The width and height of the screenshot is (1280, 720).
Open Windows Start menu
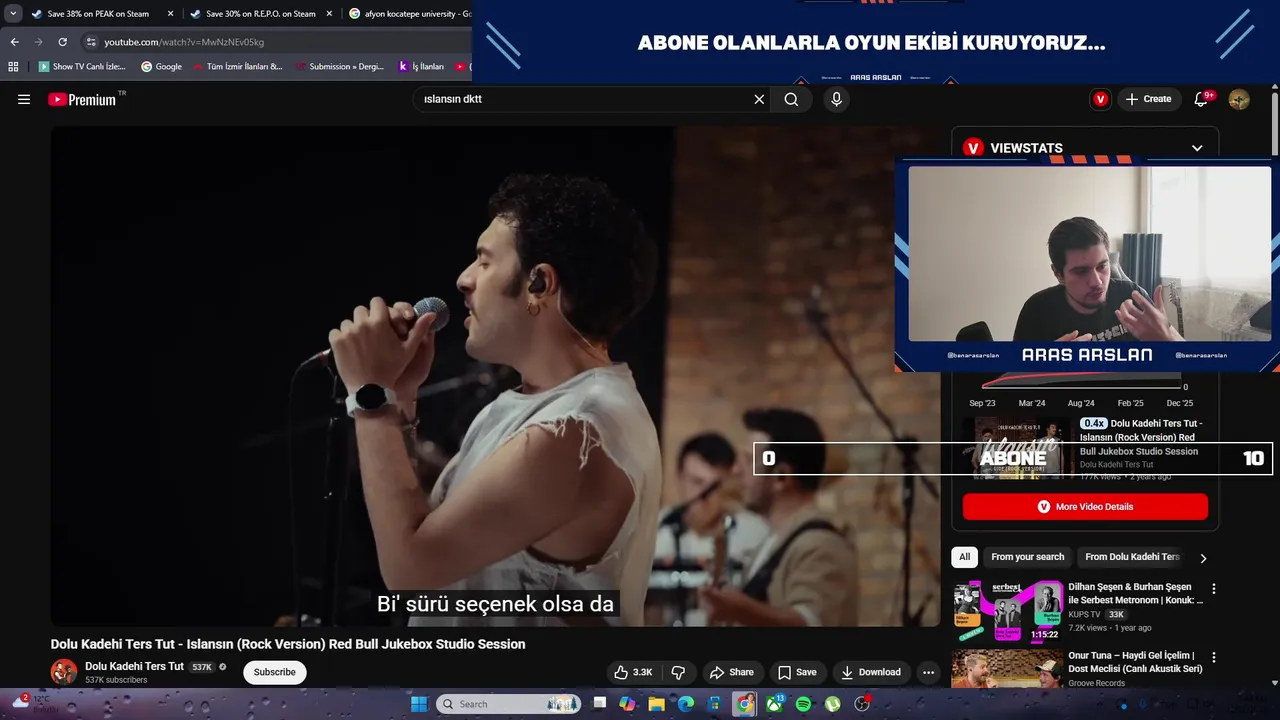click(x=419, y=704)
